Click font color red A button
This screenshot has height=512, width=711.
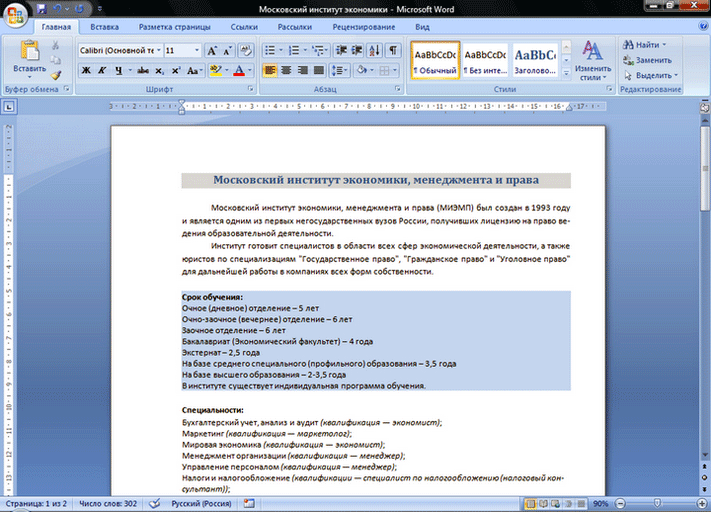coord(239,70)
